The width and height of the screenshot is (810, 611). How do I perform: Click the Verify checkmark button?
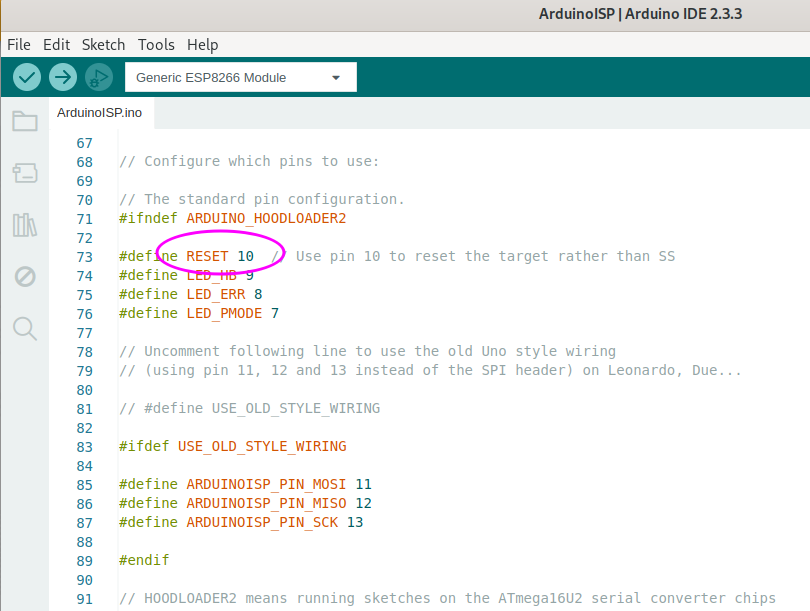(27, 77)
